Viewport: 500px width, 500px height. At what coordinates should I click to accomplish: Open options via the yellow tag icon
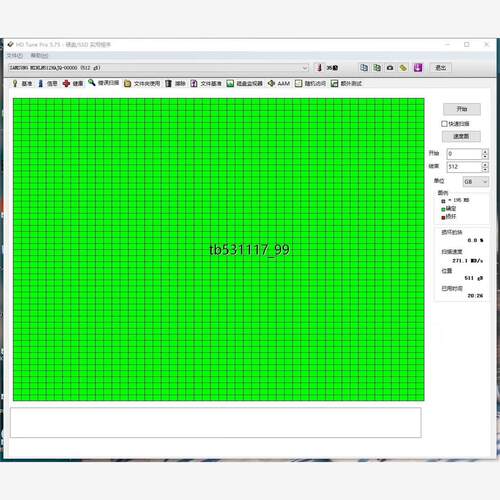403,68
